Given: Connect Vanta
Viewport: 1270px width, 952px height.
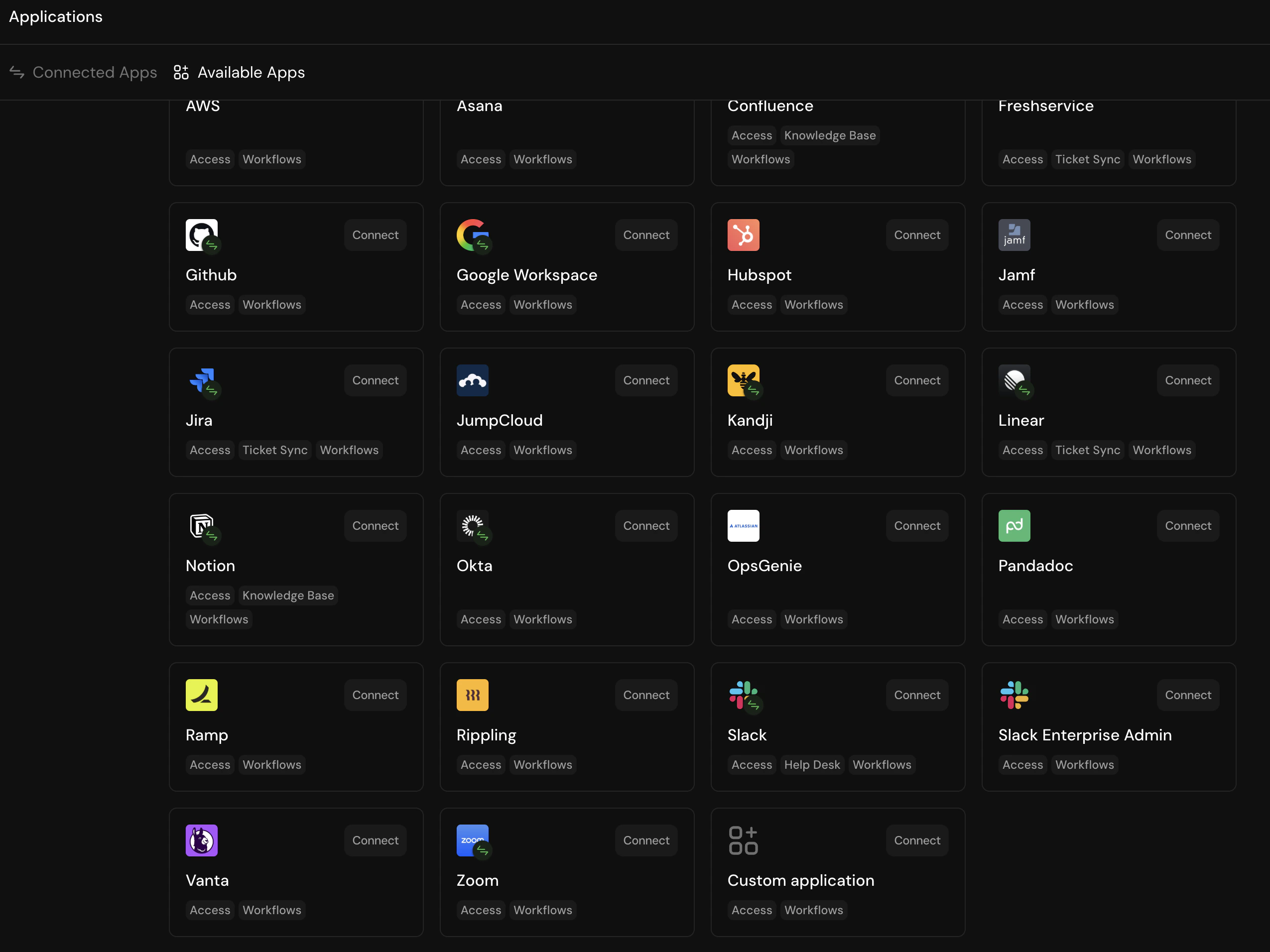Looking at the screenshot, I should [x=375, y=840].
